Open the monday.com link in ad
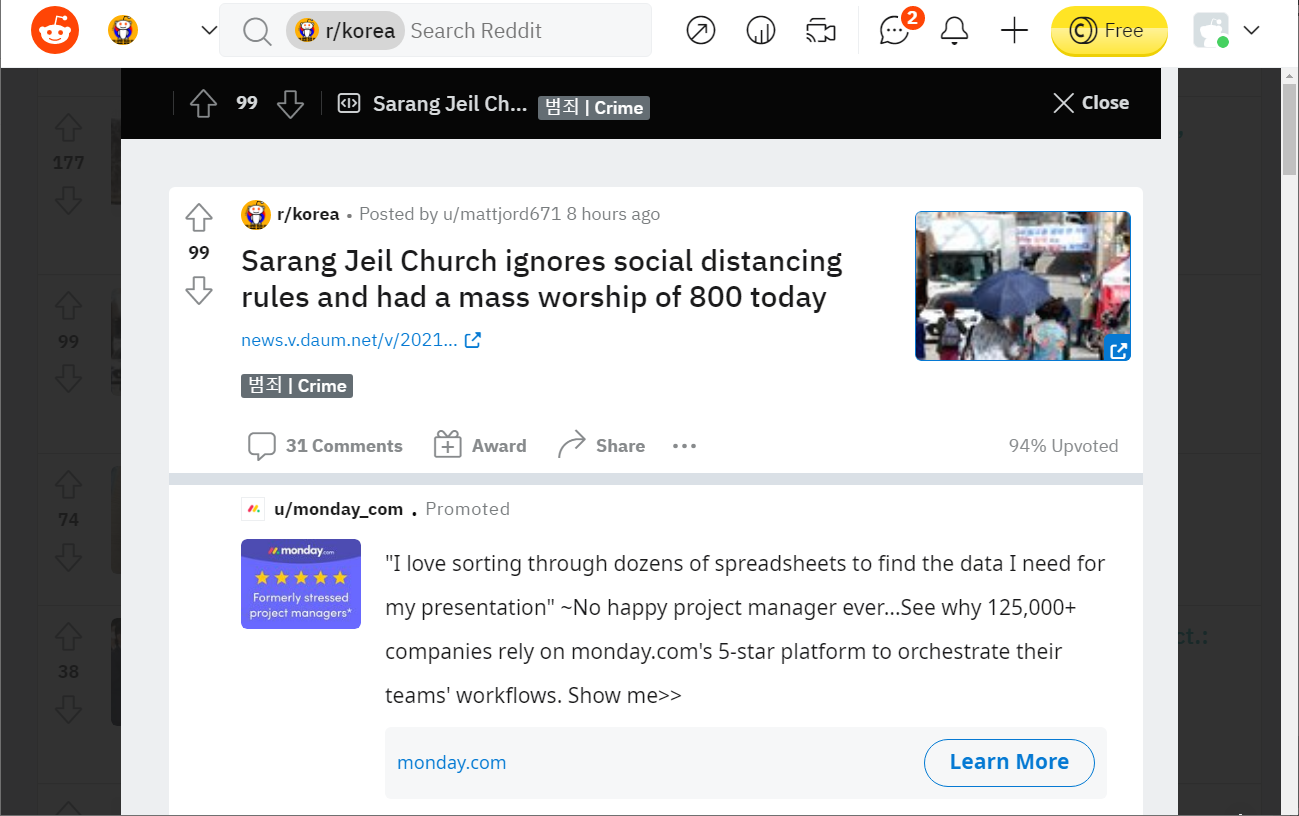This screenshot has height=816, width=1299. pyautogui.click(x=452, y=763)
